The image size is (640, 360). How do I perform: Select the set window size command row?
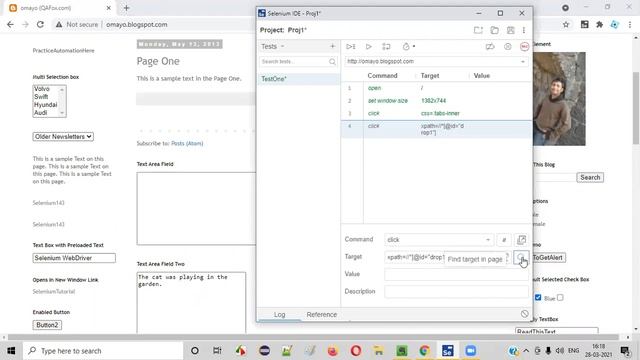coord(436,100)
